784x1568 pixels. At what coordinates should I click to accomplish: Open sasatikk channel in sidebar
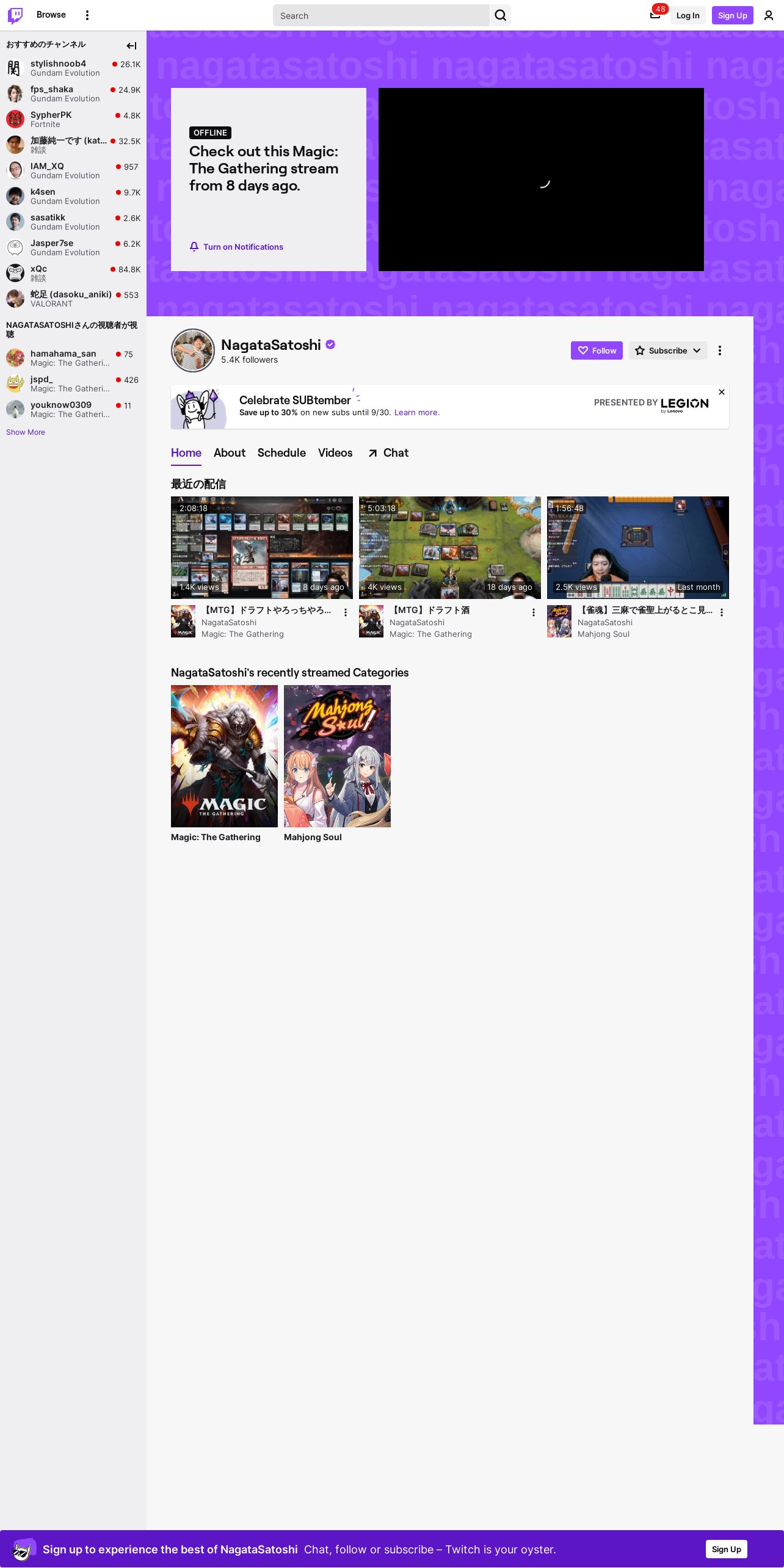click(x=73, y=222)
